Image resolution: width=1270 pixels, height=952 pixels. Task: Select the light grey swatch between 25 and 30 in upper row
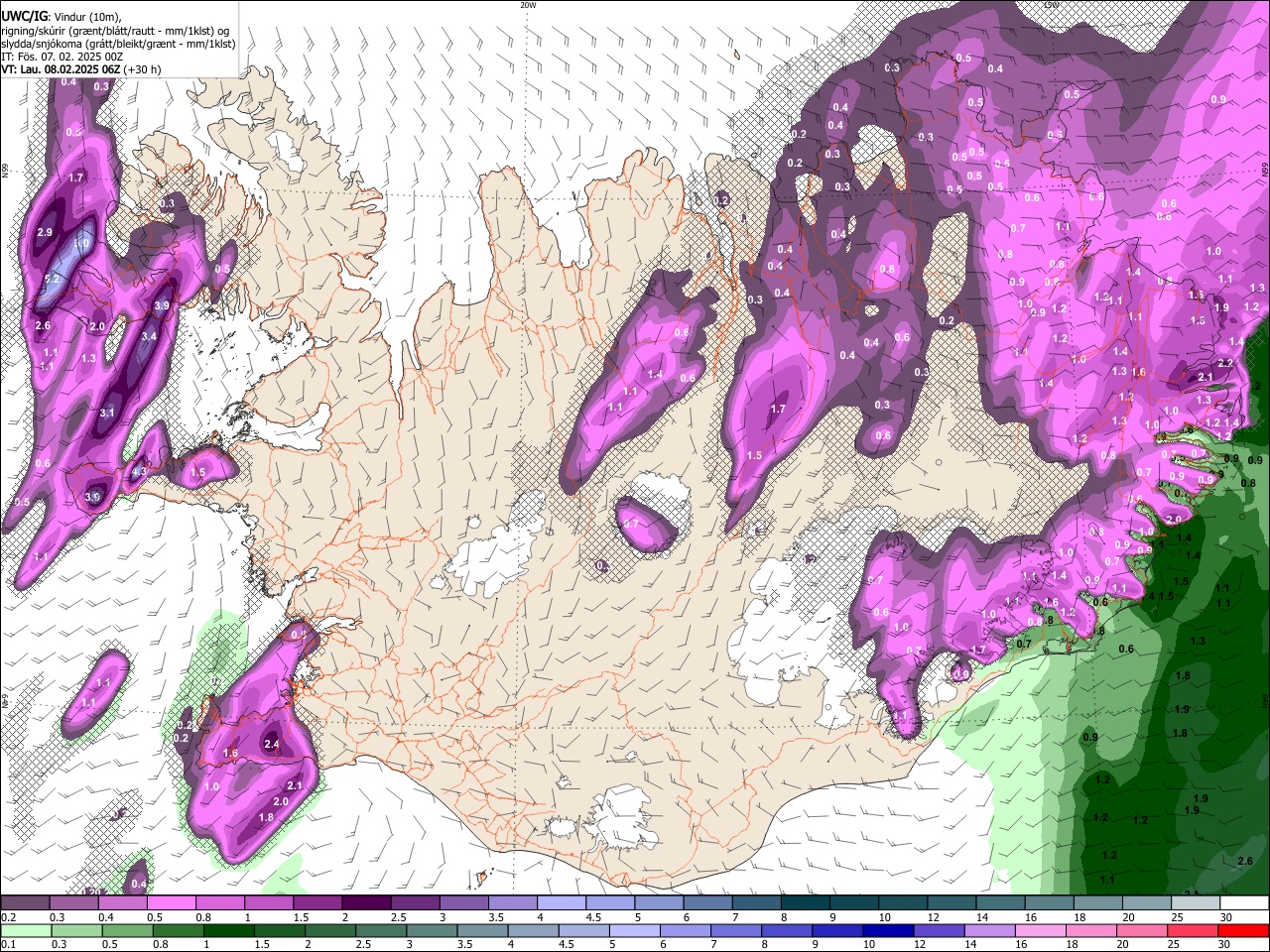click(1195, 903)
